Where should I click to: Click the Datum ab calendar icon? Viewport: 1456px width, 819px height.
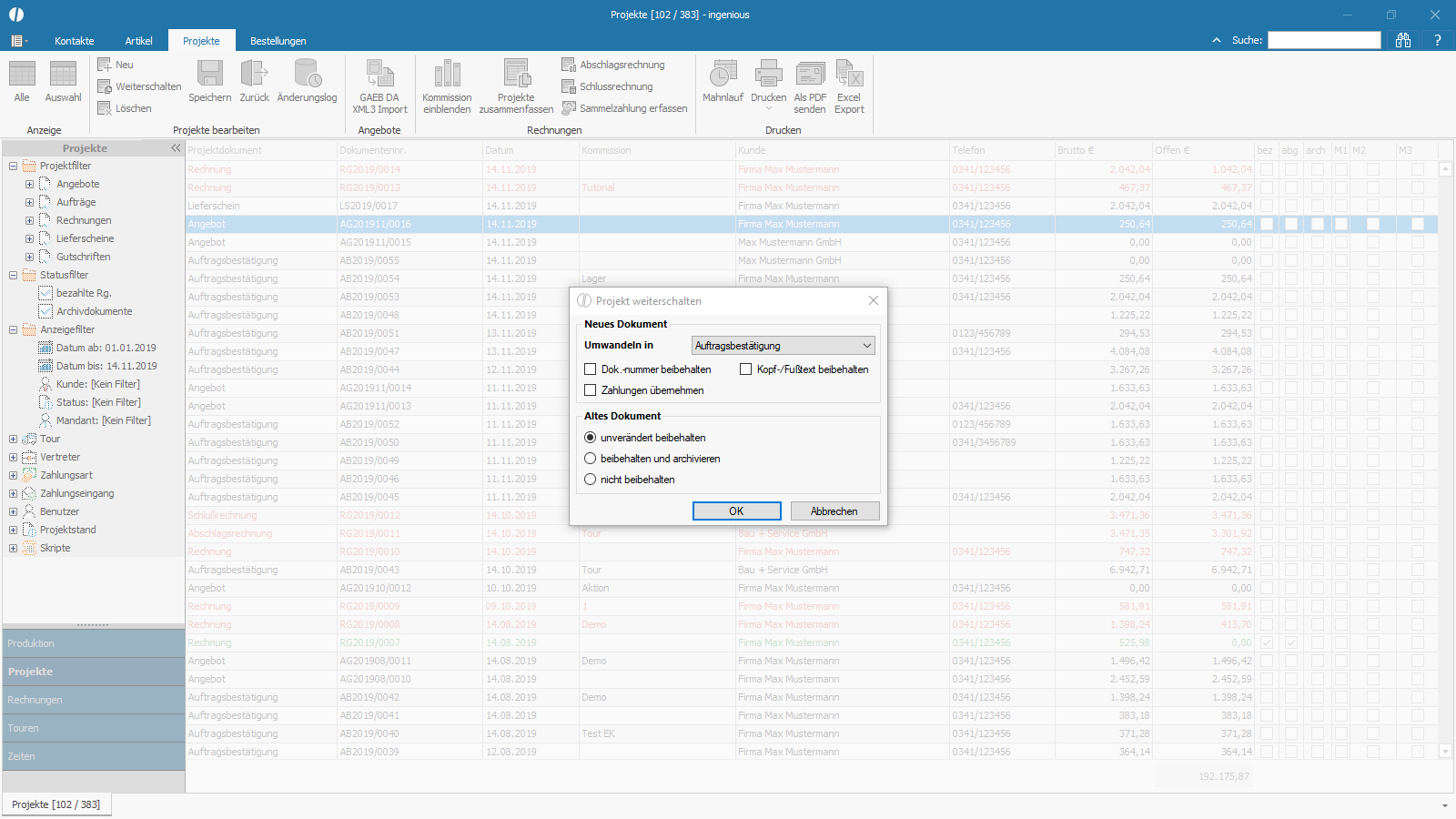(45, 348)
